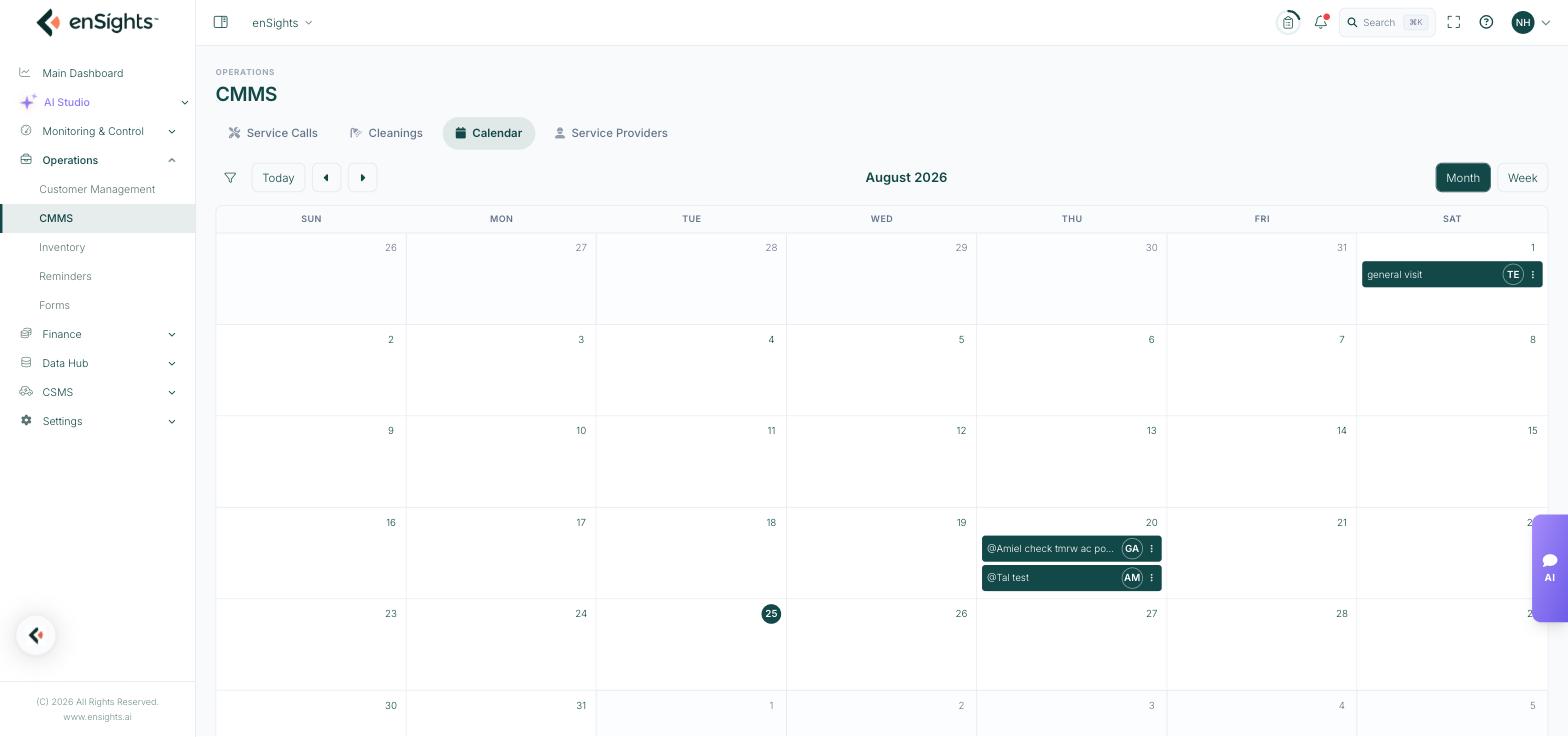Viewport: 1568px width, 737px height.
Task: Switch to Service Calls tab
Action: pyautogui.click(x=273, y=133)
